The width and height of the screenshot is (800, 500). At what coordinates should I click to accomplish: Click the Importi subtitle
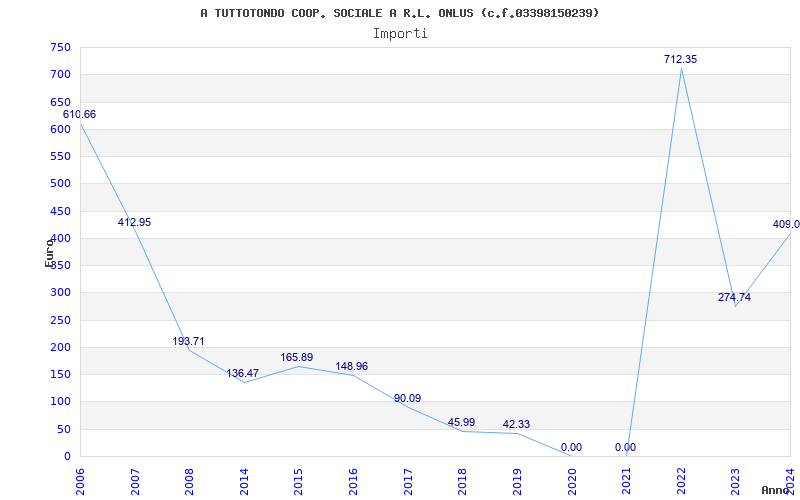(x=400, y=34)
